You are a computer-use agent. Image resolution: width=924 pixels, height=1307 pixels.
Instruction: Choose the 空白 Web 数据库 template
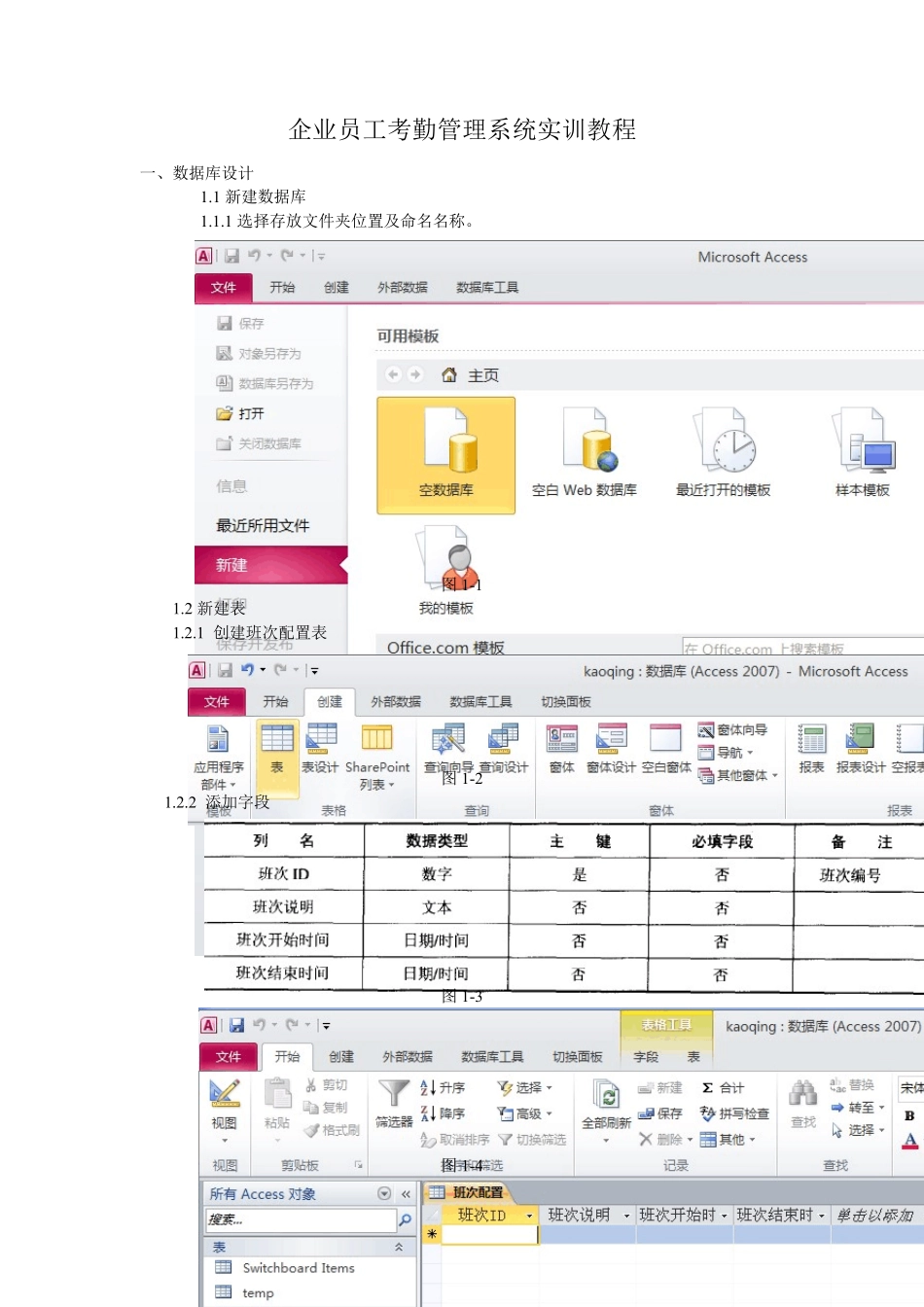pos(585,454)
